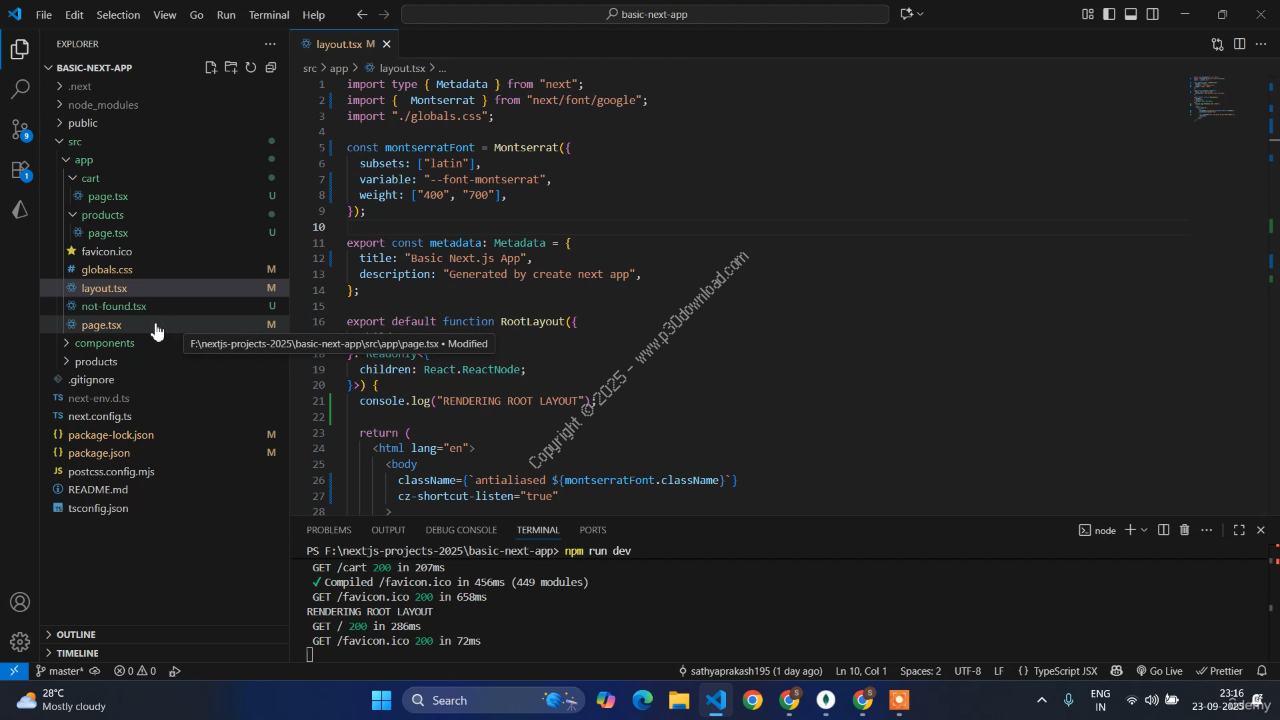1280x720 pixels.
Task: Click the New File icon in Explorer
Action: click(x=211, y=68)
